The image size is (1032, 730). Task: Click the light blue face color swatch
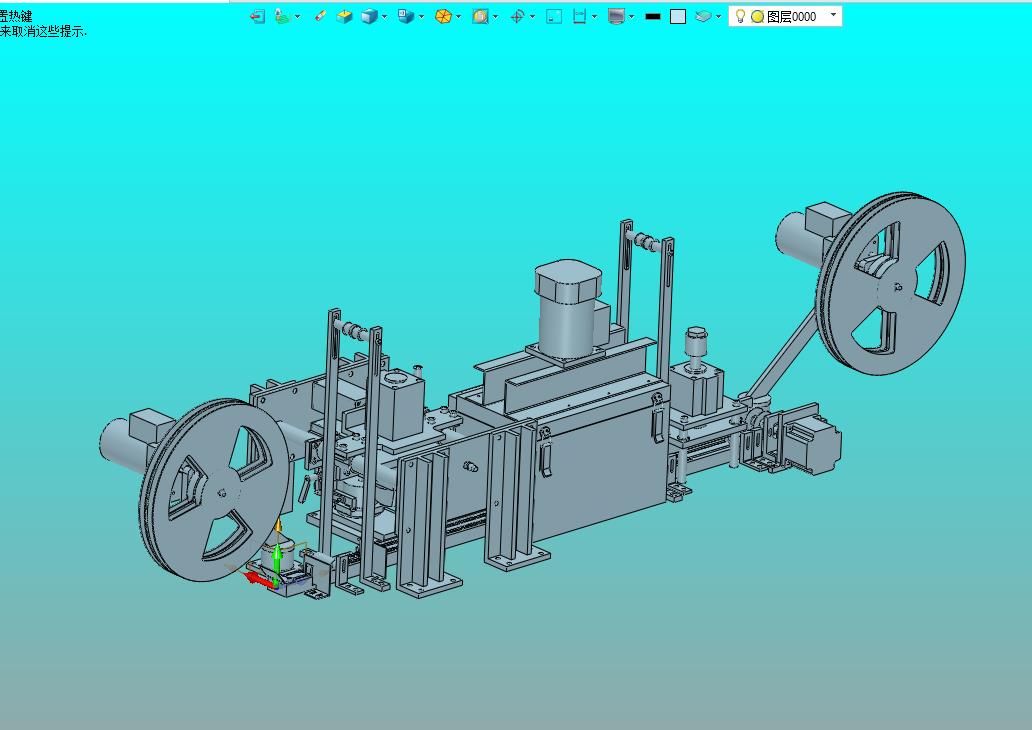678,16
